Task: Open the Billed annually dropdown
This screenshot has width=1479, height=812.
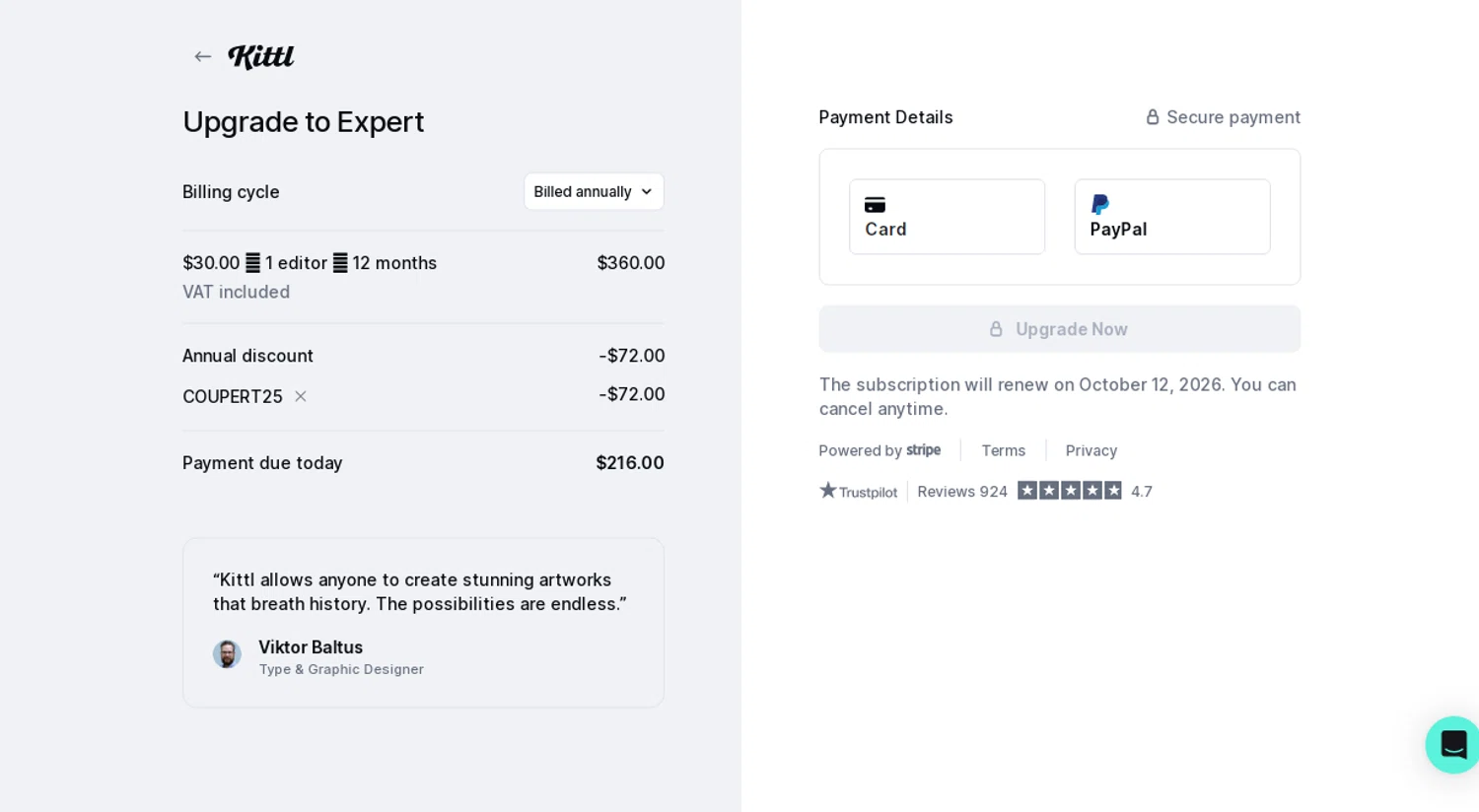Action: click(x=593, y=192)
